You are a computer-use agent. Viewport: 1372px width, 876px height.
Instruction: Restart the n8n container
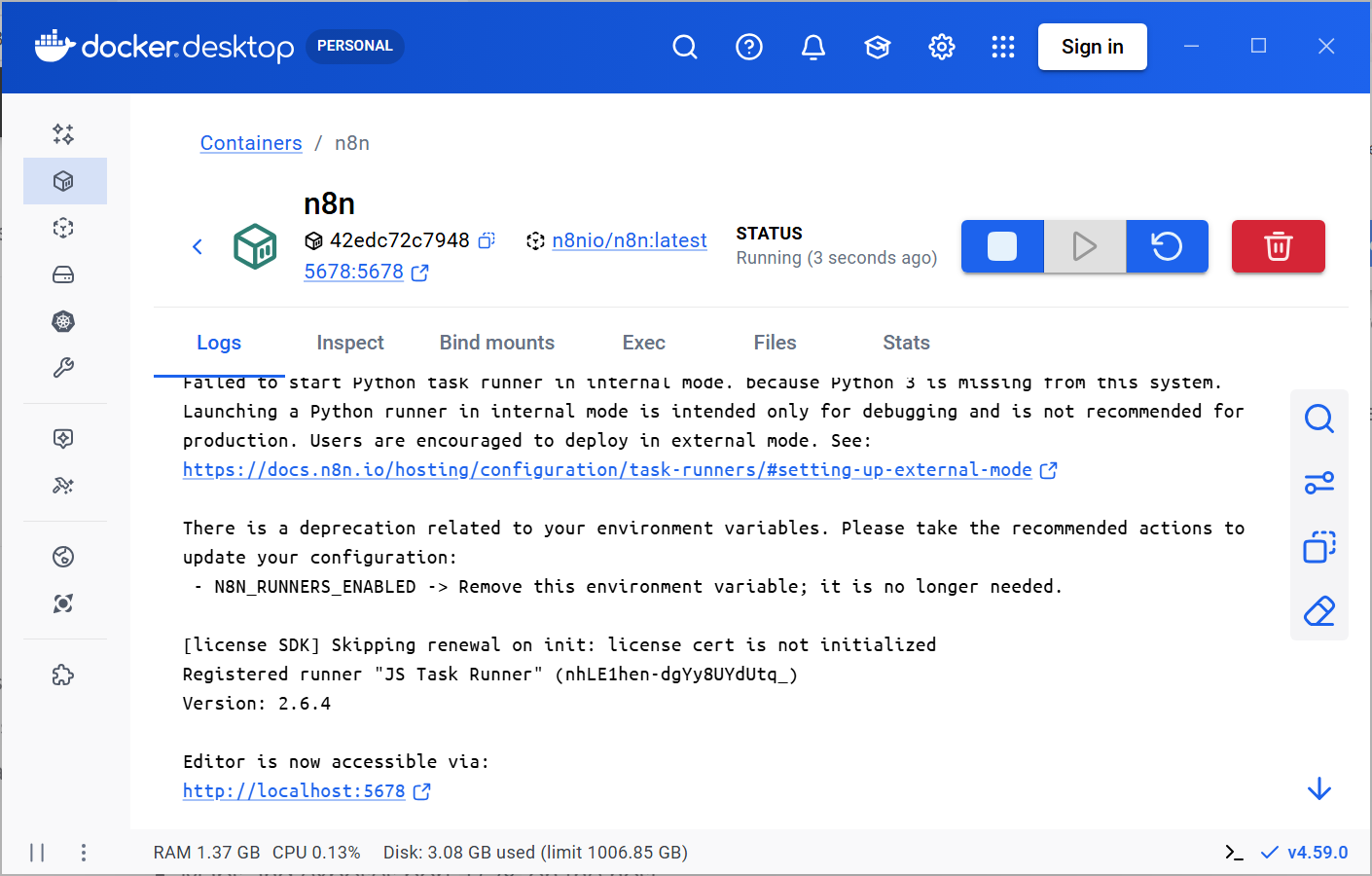click(x=1167, y=246)
